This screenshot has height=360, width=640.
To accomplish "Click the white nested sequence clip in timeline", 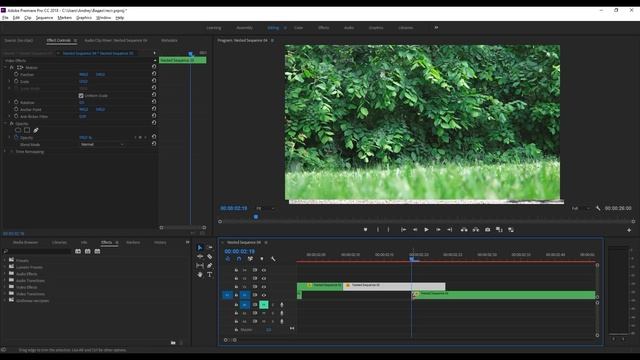I will click(x=394, y=287).
